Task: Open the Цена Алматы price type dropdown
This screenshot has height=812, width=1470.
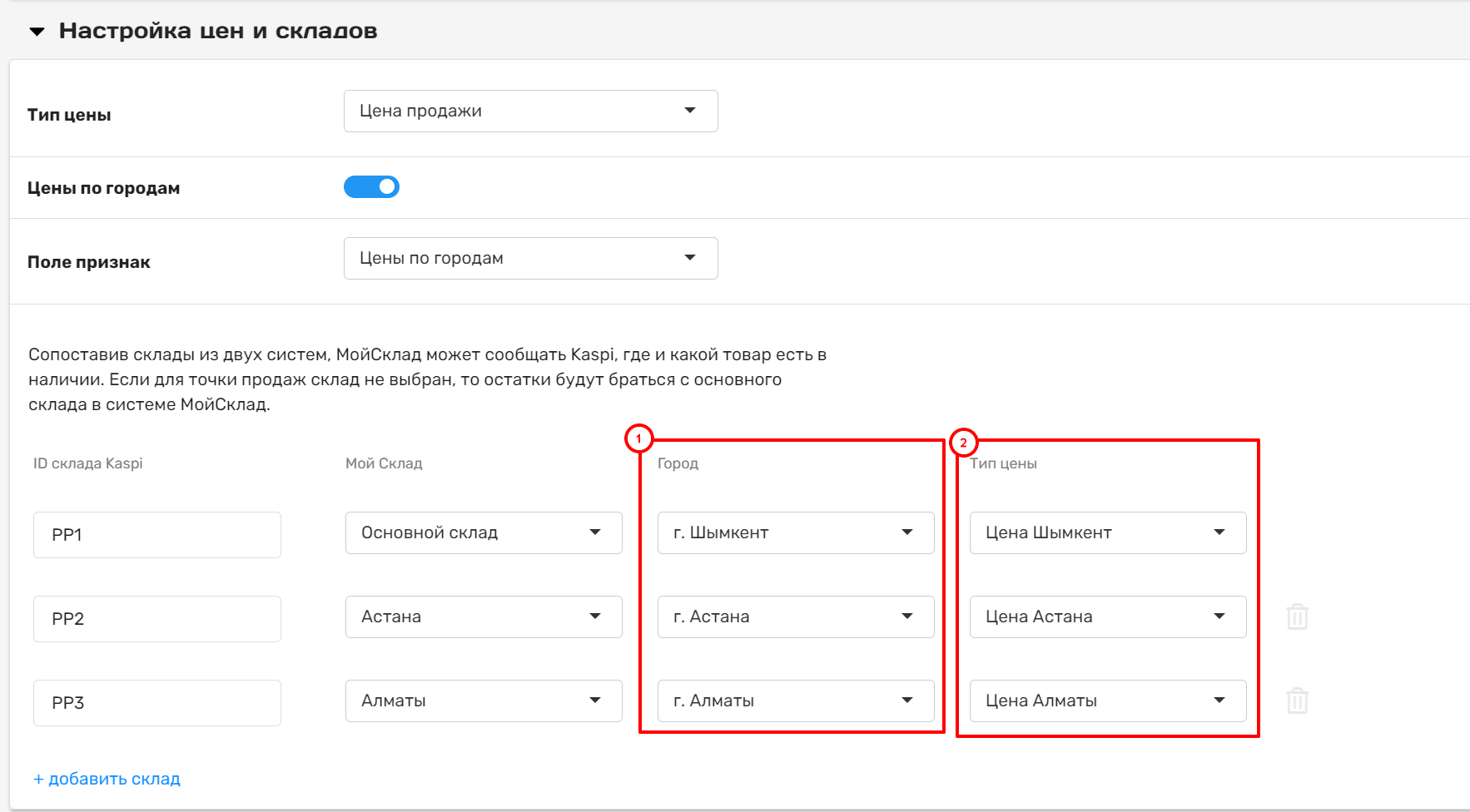Action: [x=1108, y=701]
